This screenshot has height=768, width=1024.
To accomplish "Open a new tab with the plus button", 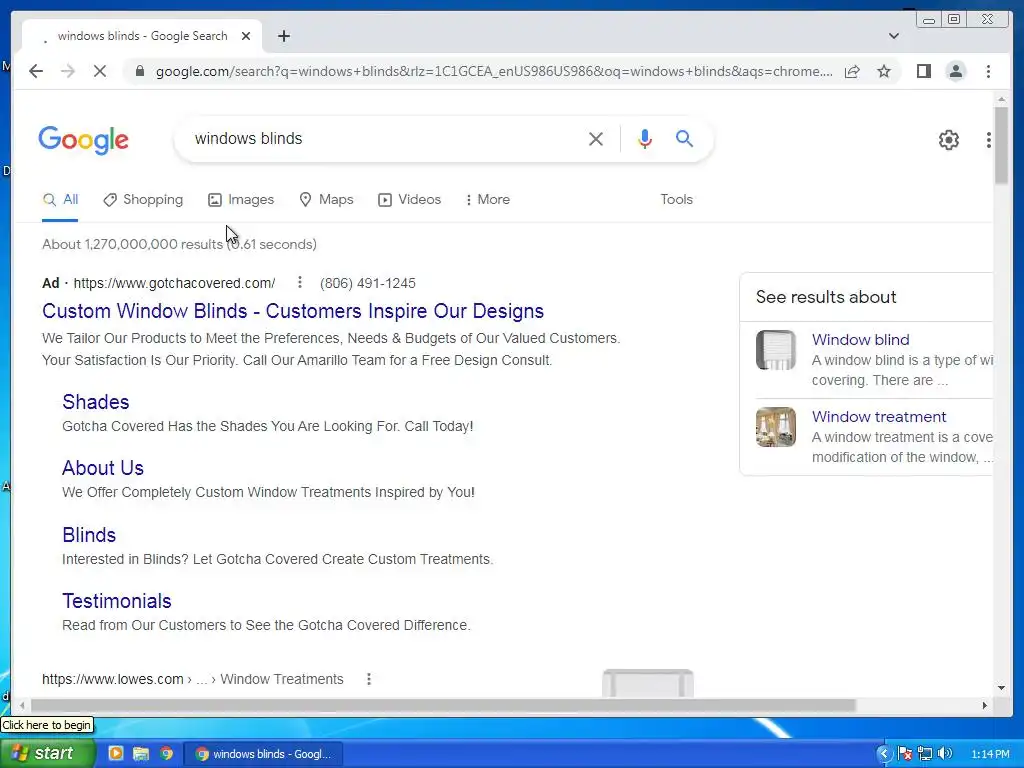I will tap(283, 36).
